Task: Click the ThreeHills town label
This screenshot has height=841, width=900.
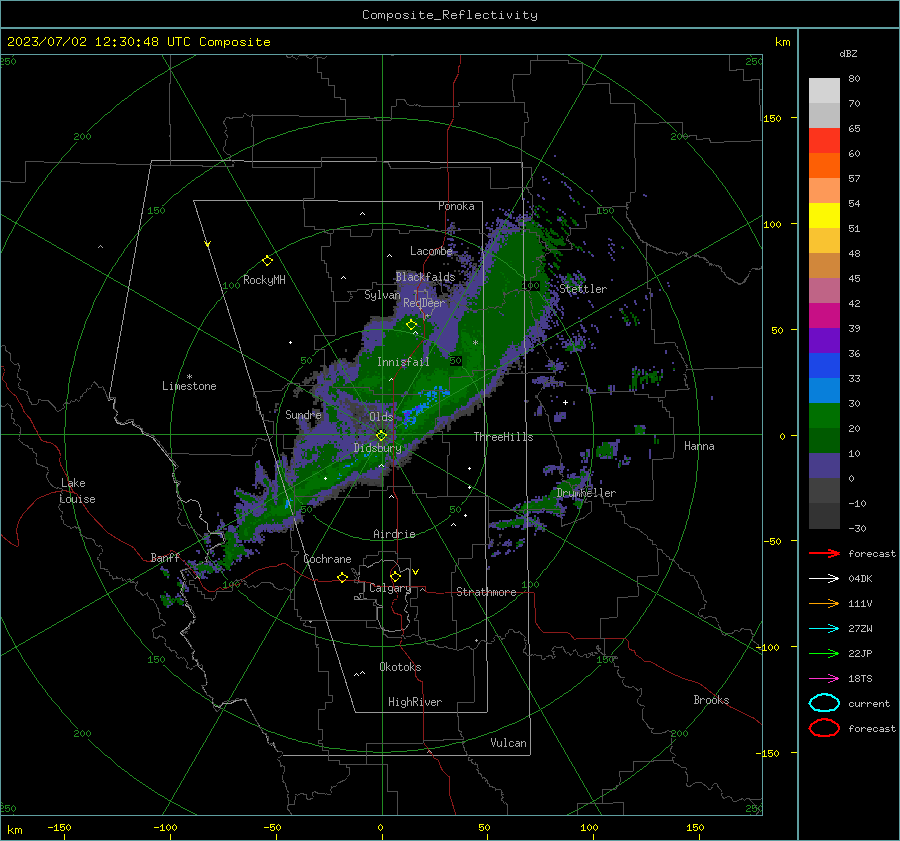Action: (503, 437)
